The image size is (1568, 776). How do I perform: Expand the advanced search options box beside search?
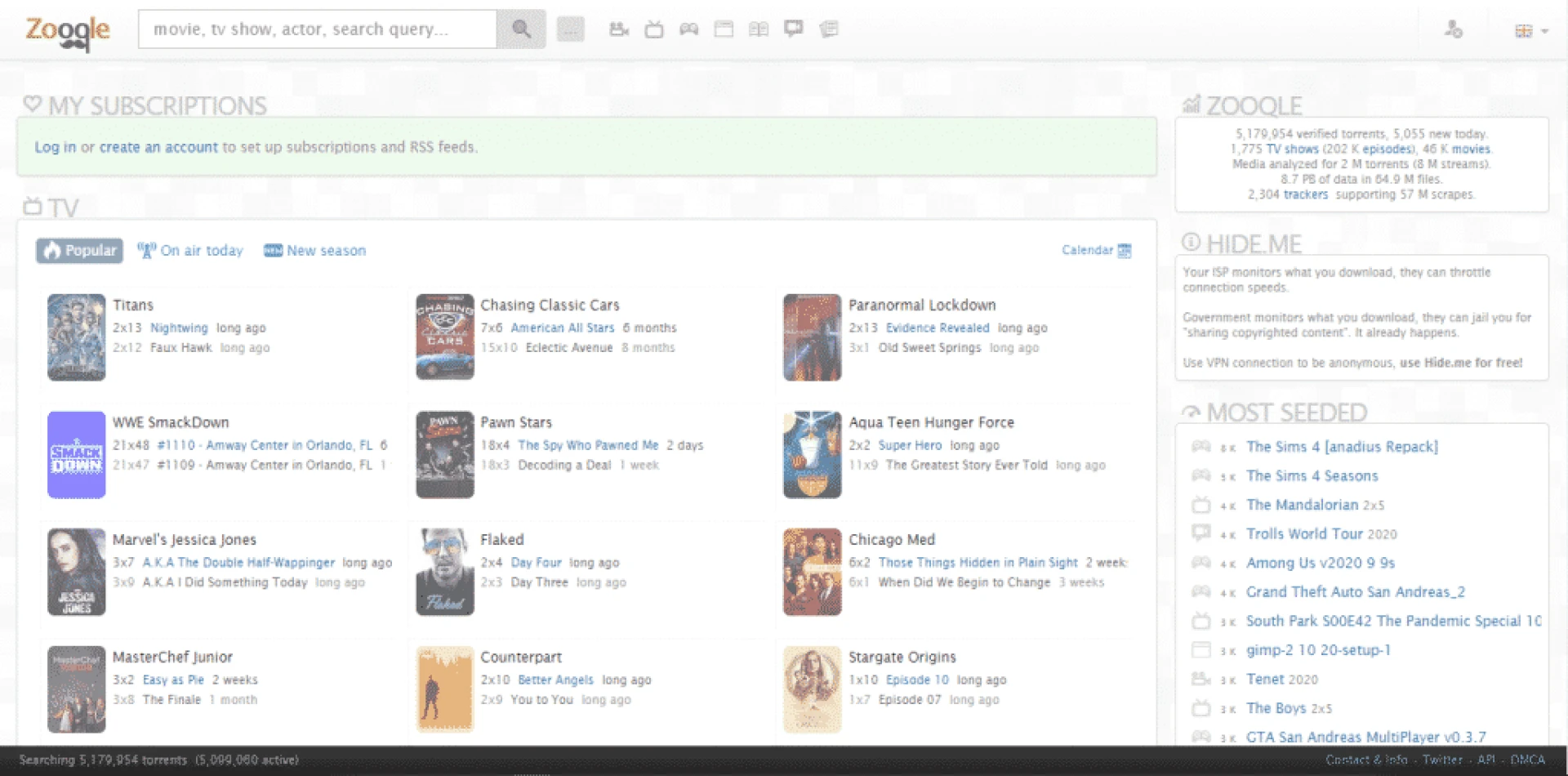570,28
